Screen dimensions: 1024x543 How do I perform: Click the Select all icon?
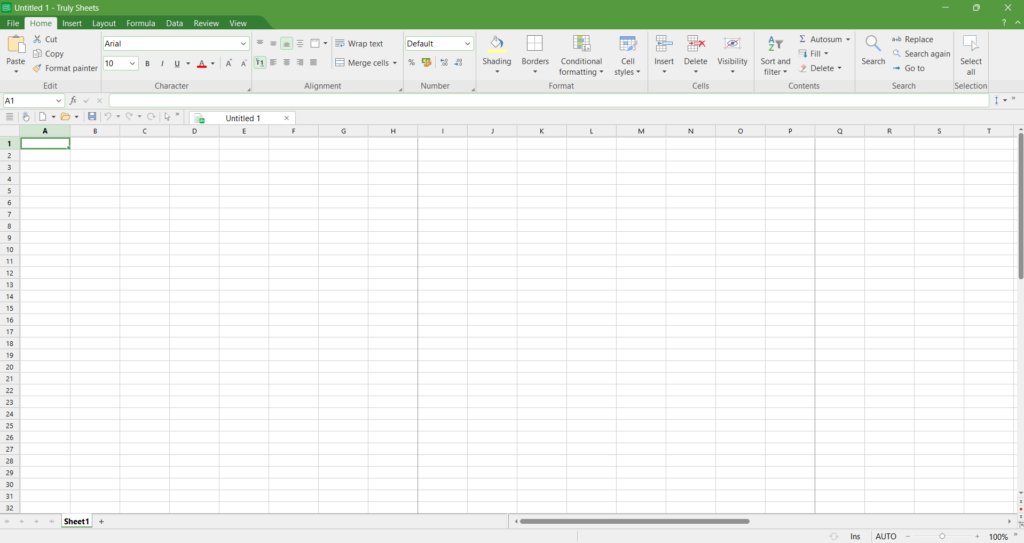[970, 44]
